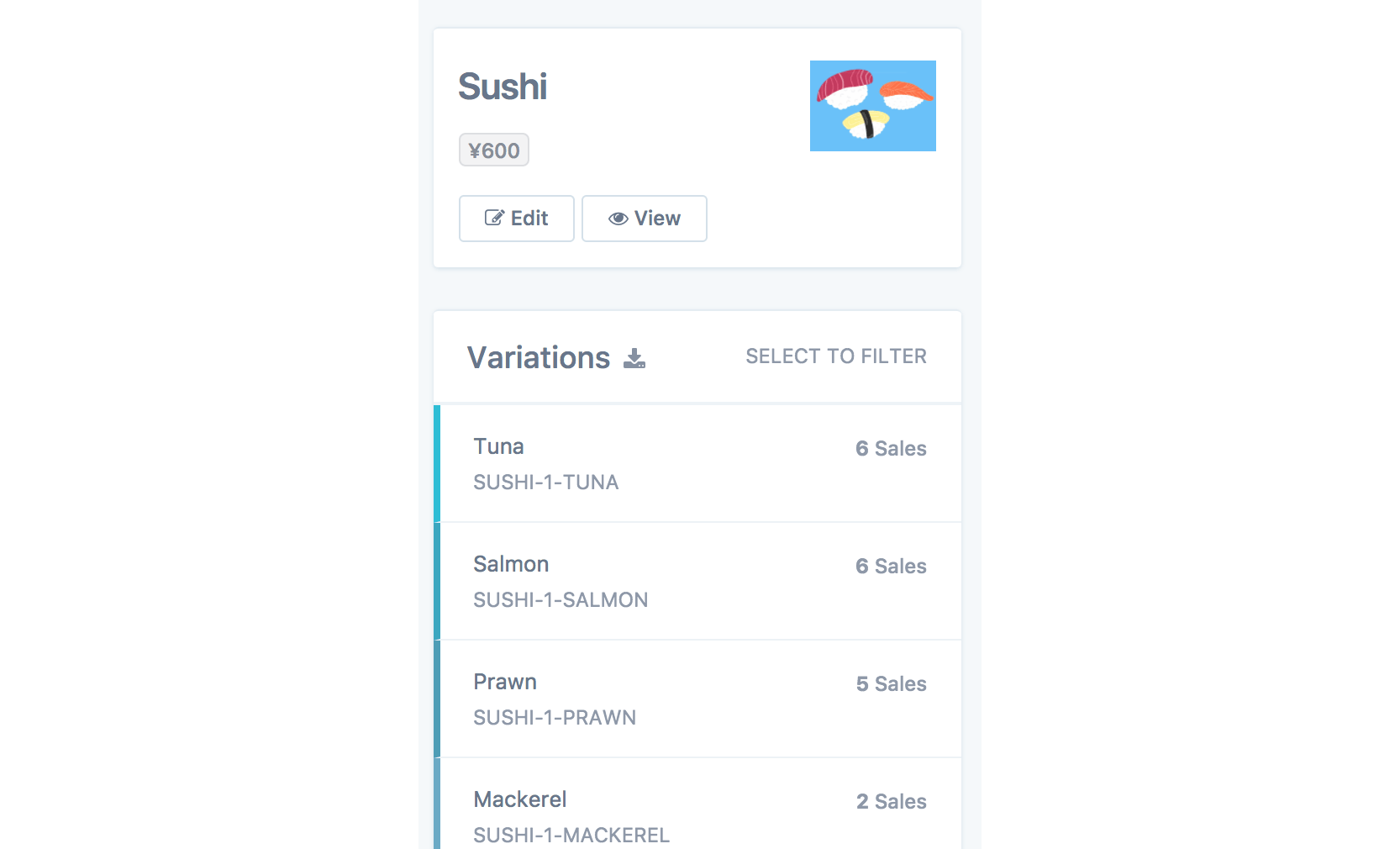Choose the Mackerel variation row
Image resolution: width=1400 pixels, height=849 pixels.
click(697, 807)
